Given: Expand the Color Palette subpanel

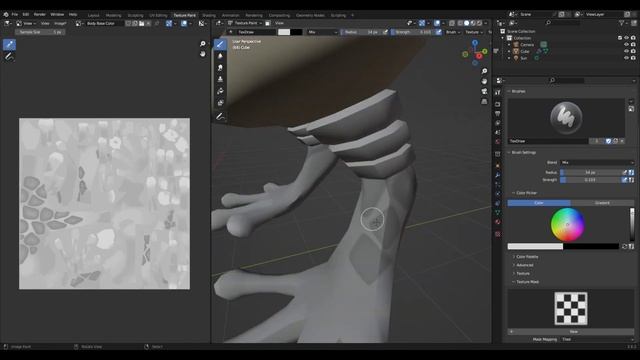Looking at the screenshot, I should click(526, 257).
